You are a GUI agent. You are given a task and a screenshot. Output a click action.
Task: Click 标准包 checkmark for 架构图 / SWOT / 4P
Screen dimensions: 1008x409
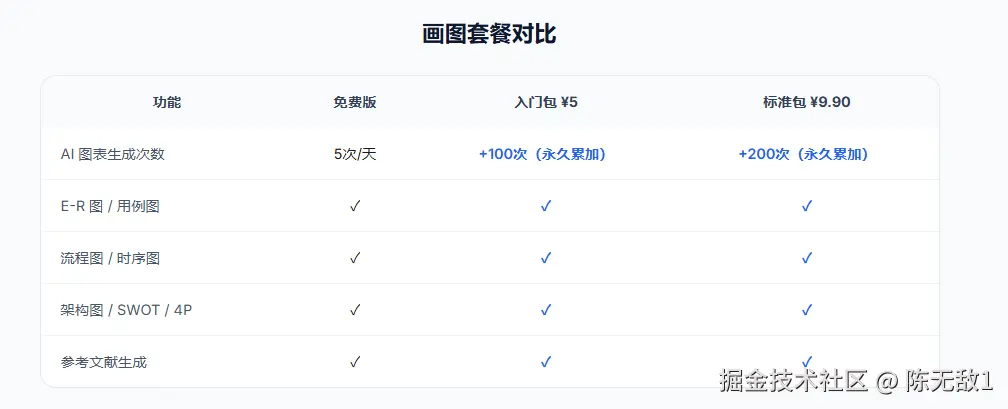807,310
